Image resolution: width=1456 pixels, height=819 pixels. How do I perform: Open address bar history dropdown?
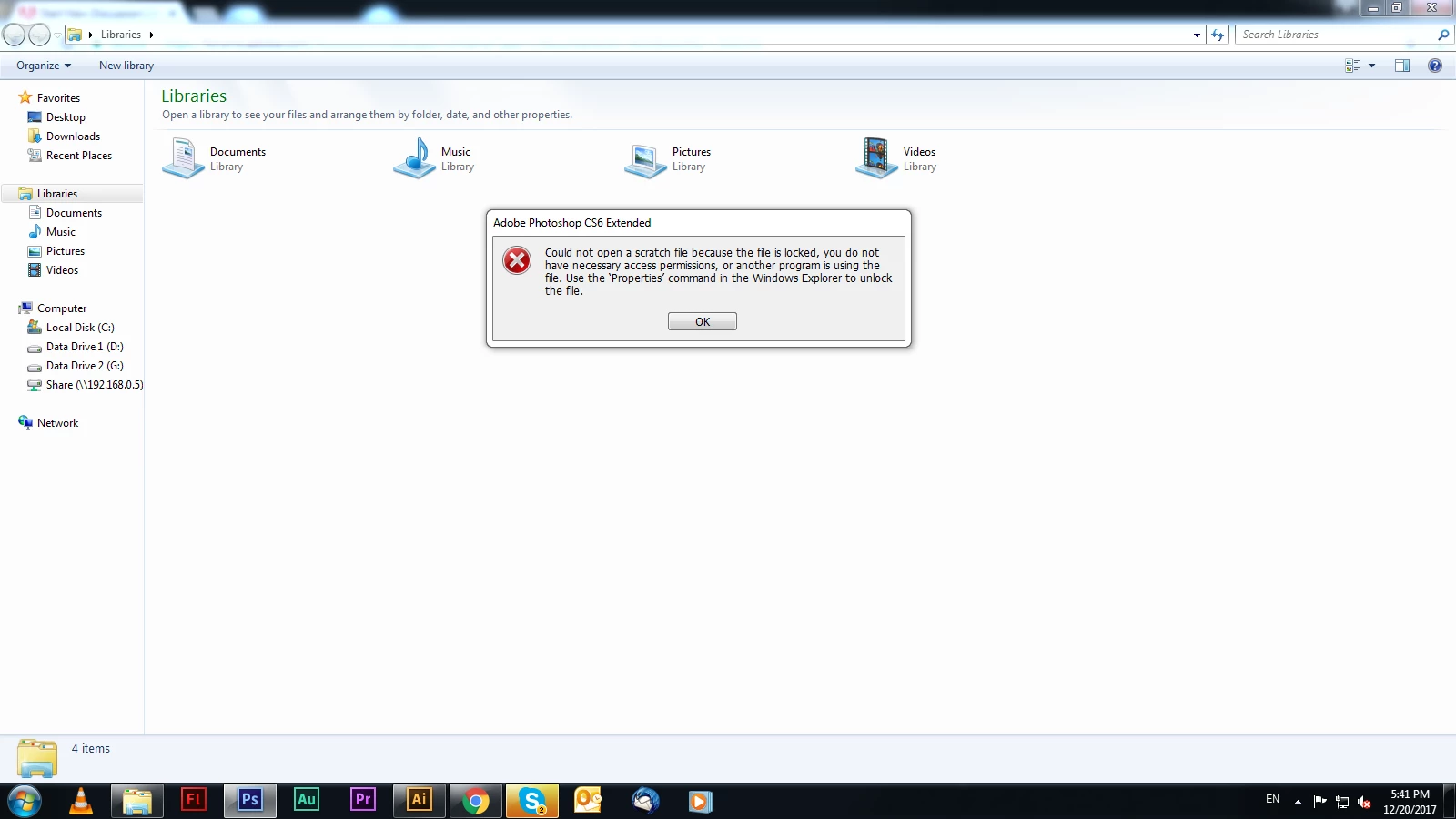click(x=1197, y=35)
